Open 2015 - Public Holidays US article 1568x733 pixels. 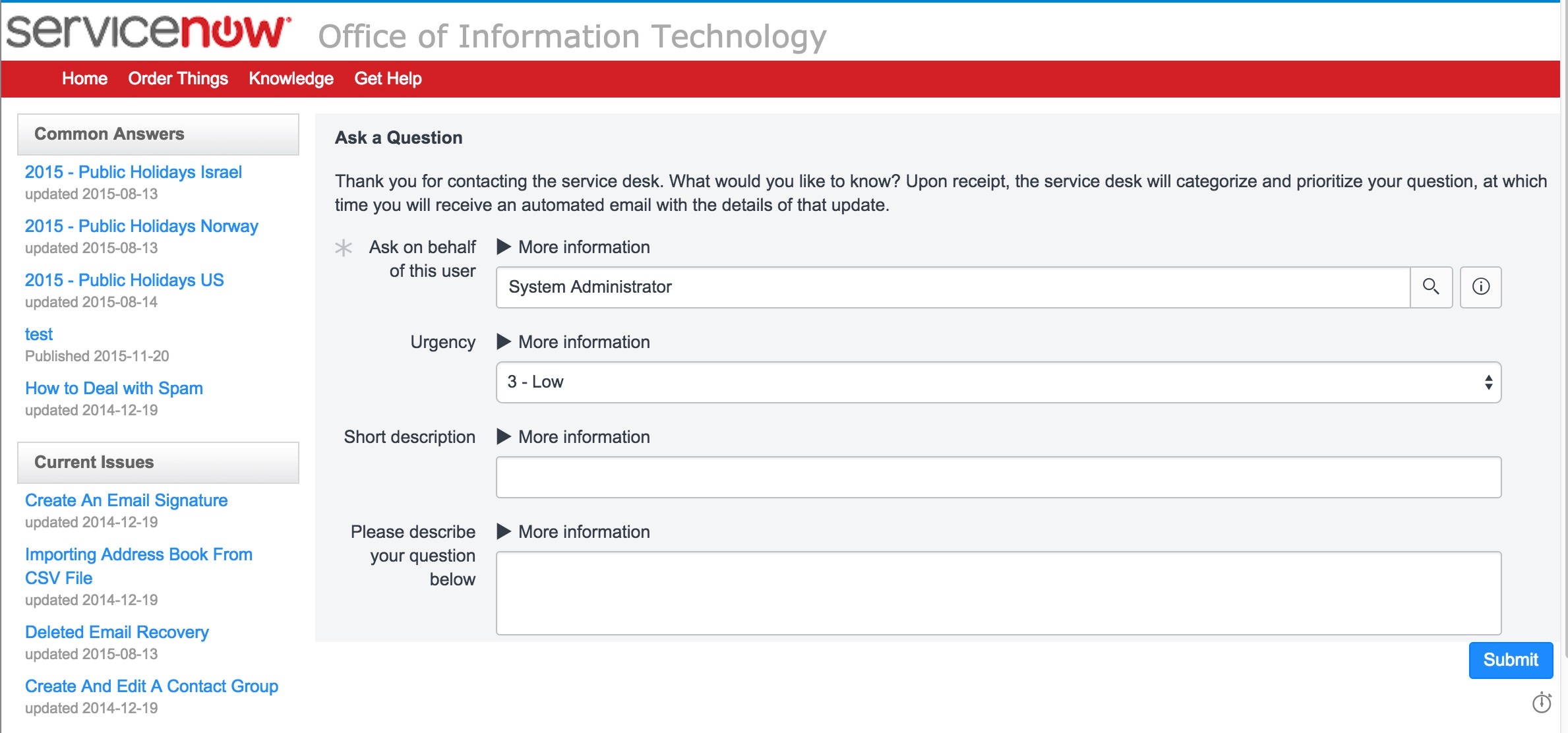[124, 280]
